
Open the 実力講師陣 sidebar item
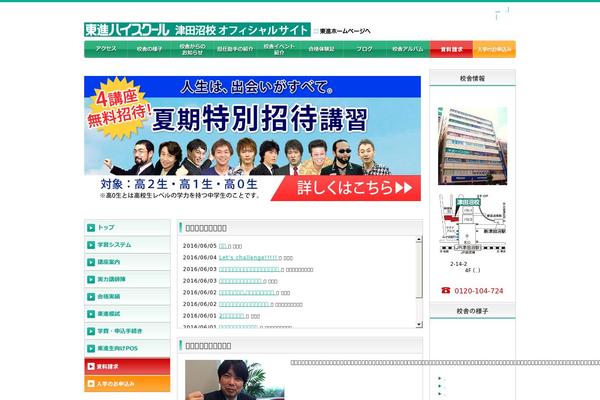coord(127,279)
